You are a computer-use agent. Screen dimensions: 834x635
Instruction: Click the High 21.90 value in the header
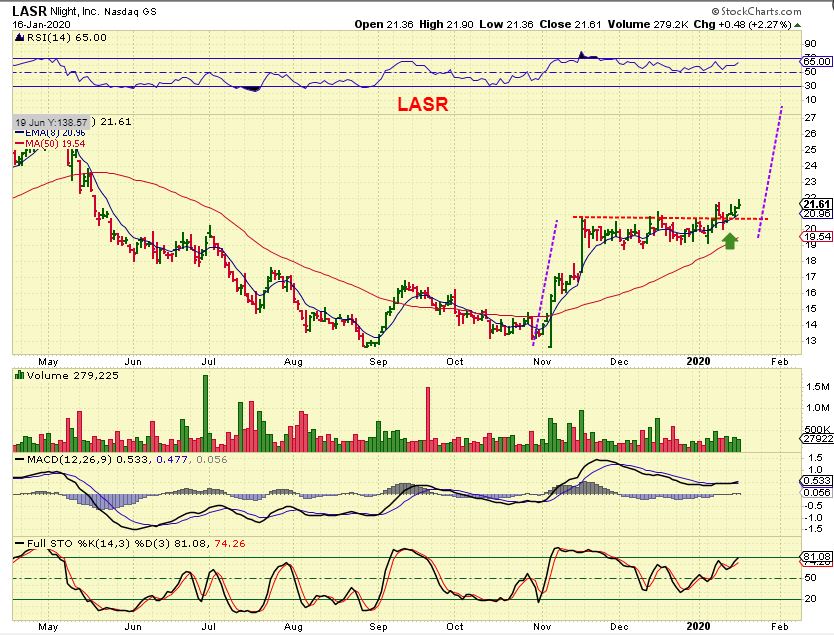[446, 24]
